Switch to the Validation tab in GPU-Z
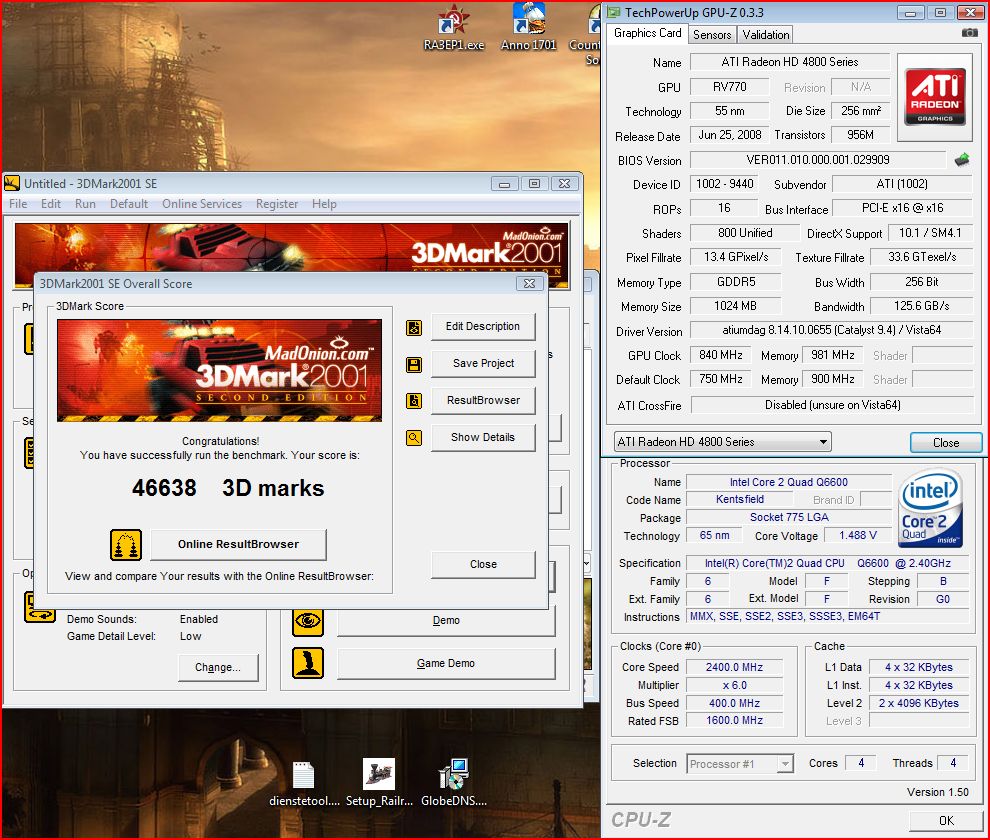Viewport: 990px width, 840px height. [x=765, y=35]
